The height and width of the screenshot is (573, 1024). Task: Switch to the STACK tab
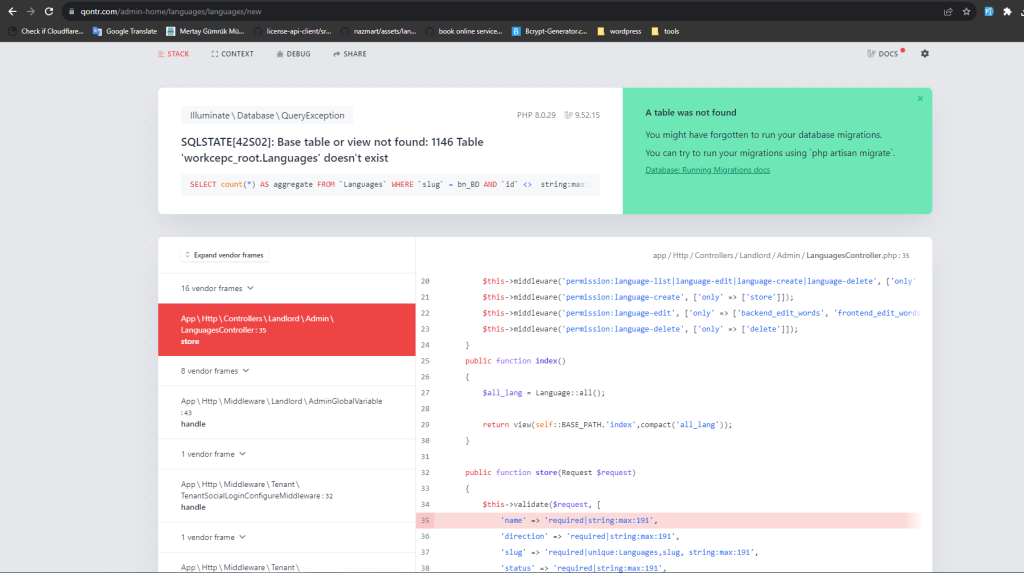173,54
